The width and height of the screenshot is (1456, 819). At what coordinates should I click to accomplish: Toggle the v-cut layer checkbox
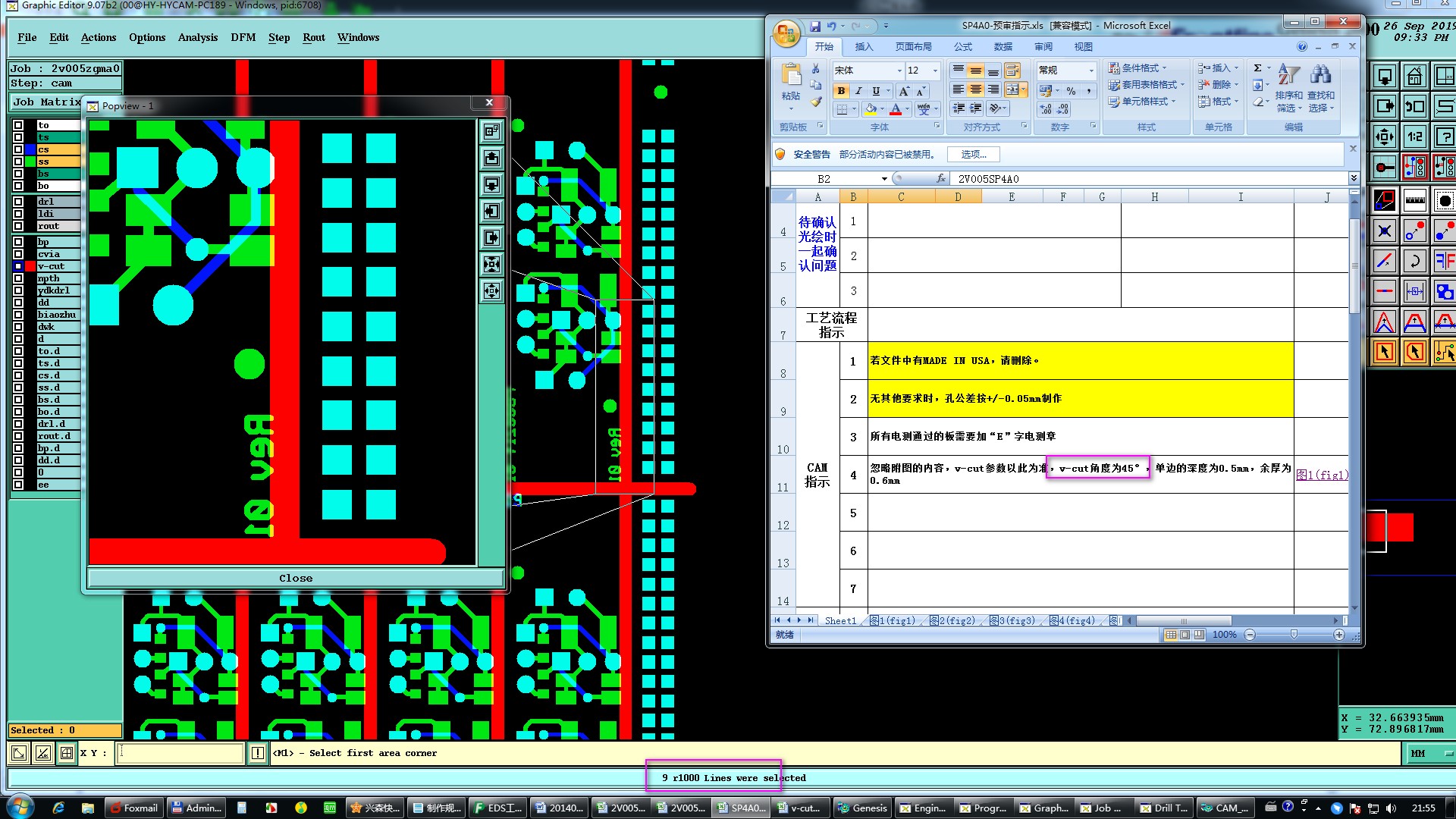tap(18, 266)
